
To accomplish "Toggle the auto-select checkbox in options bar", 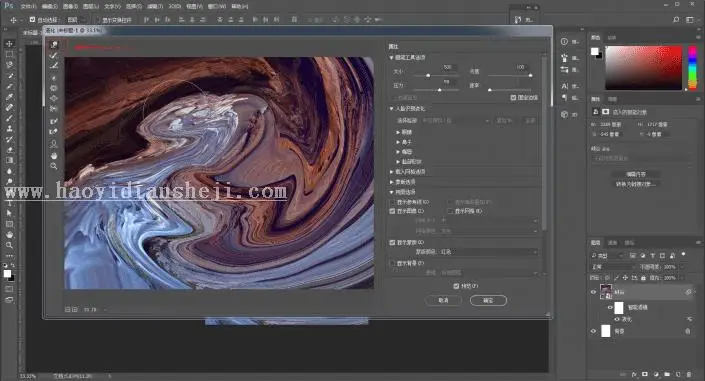I will tap(32, 20).
